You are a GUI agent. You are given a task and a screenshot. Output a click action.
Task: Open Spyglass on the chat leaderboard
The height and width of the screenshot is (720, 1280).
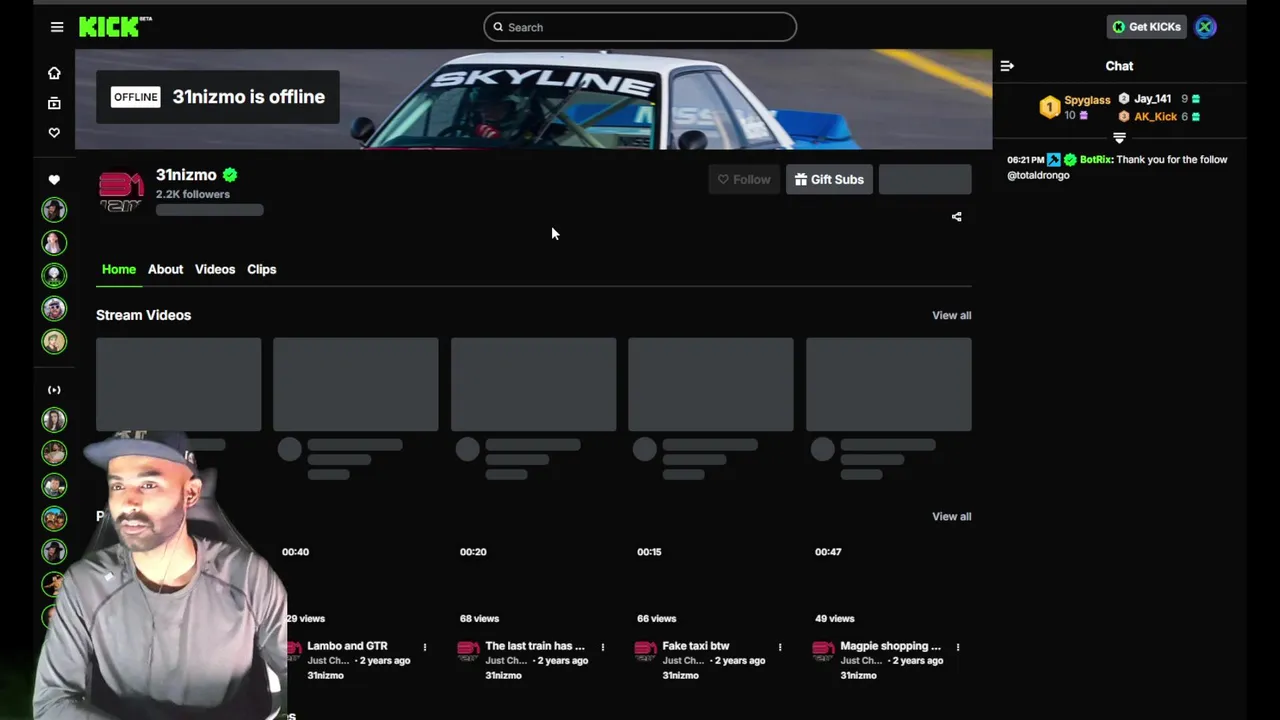coord(1087,100)
